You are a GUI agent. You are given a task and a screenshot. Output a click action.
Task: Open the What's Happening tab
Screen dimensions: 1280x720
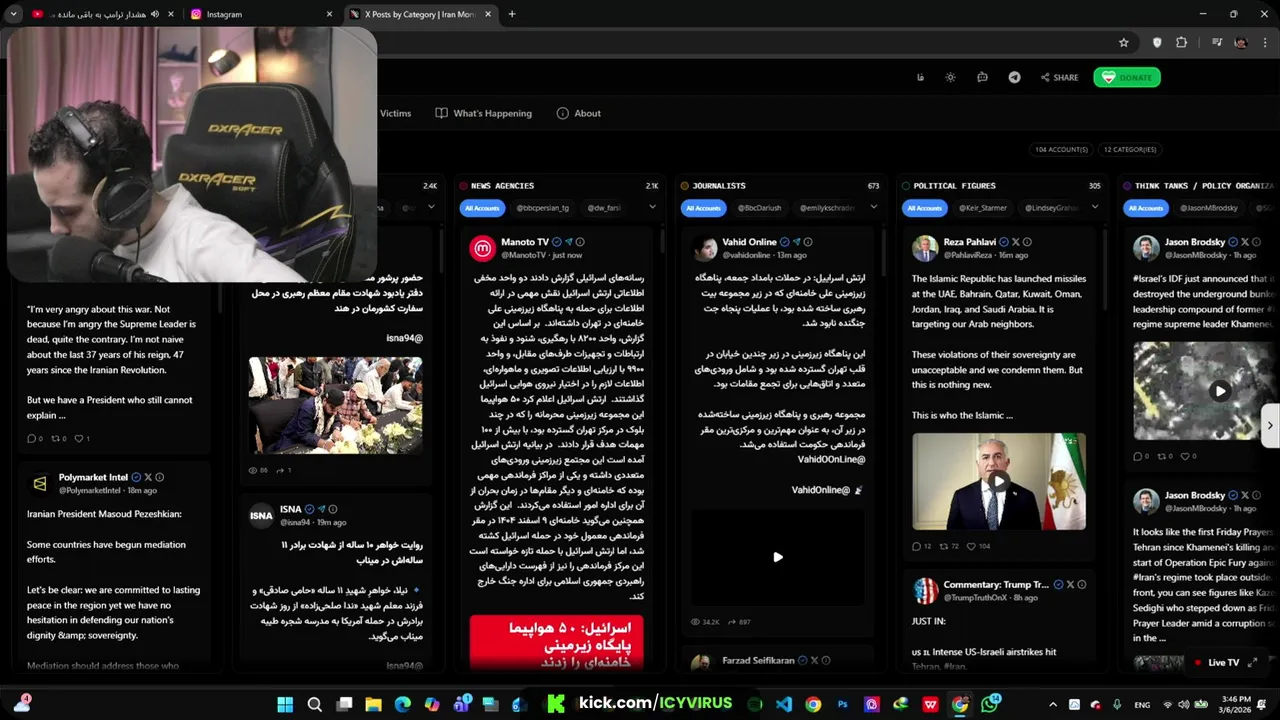pos(483,113)
